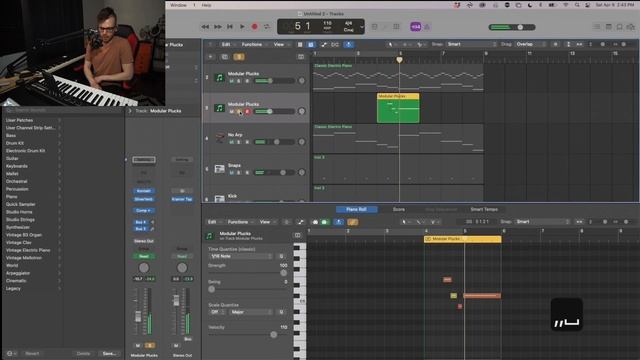The width and height of the screenshot is (640, 360).
Task: Select the Electronic Drum Kit library category
Action: (25, 151)
